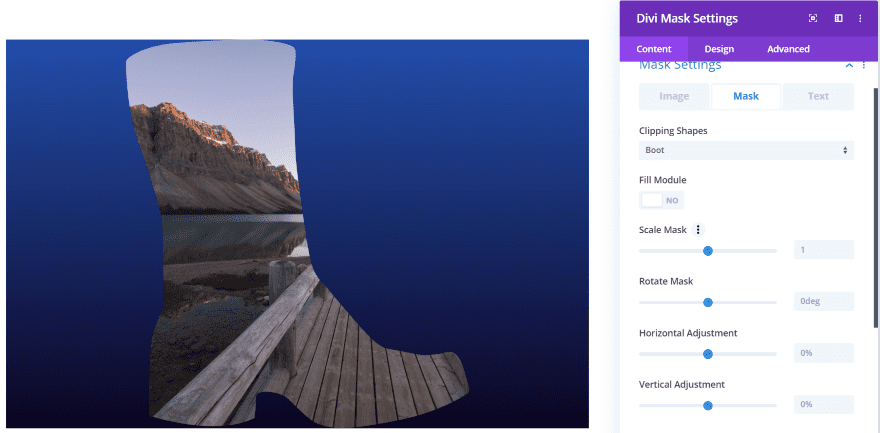Click the Horizontal Adjustment label
The width and height of the screenshot is (880, 433).
(x=688, y=333)
